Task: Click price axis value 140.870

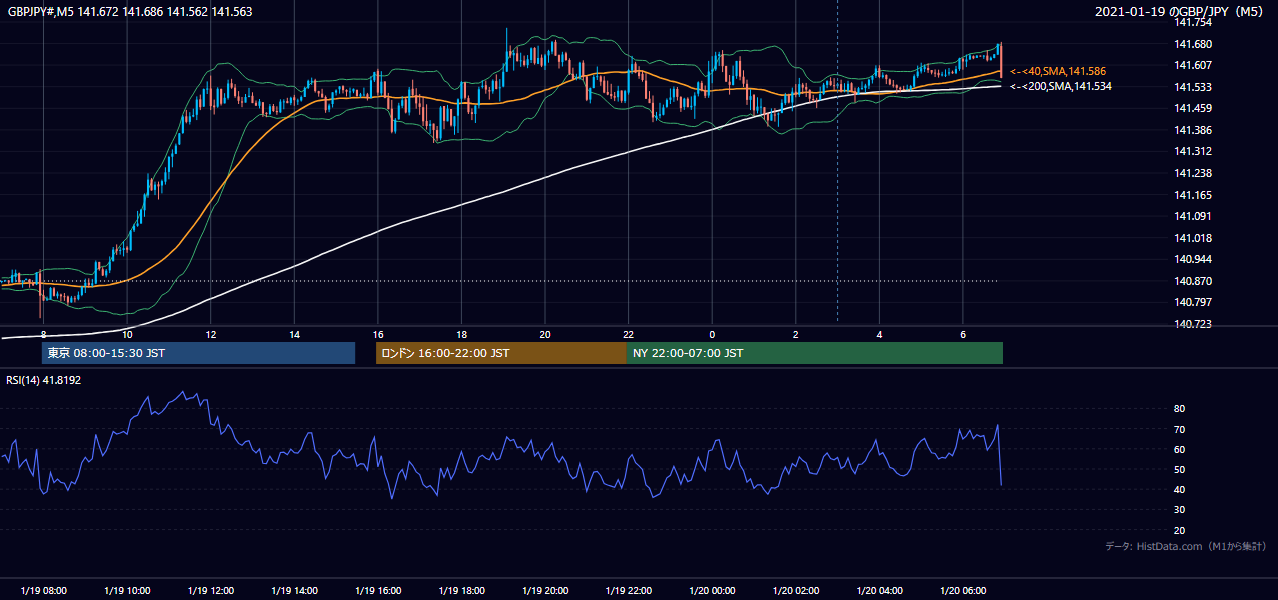Action: (1192, 282)
